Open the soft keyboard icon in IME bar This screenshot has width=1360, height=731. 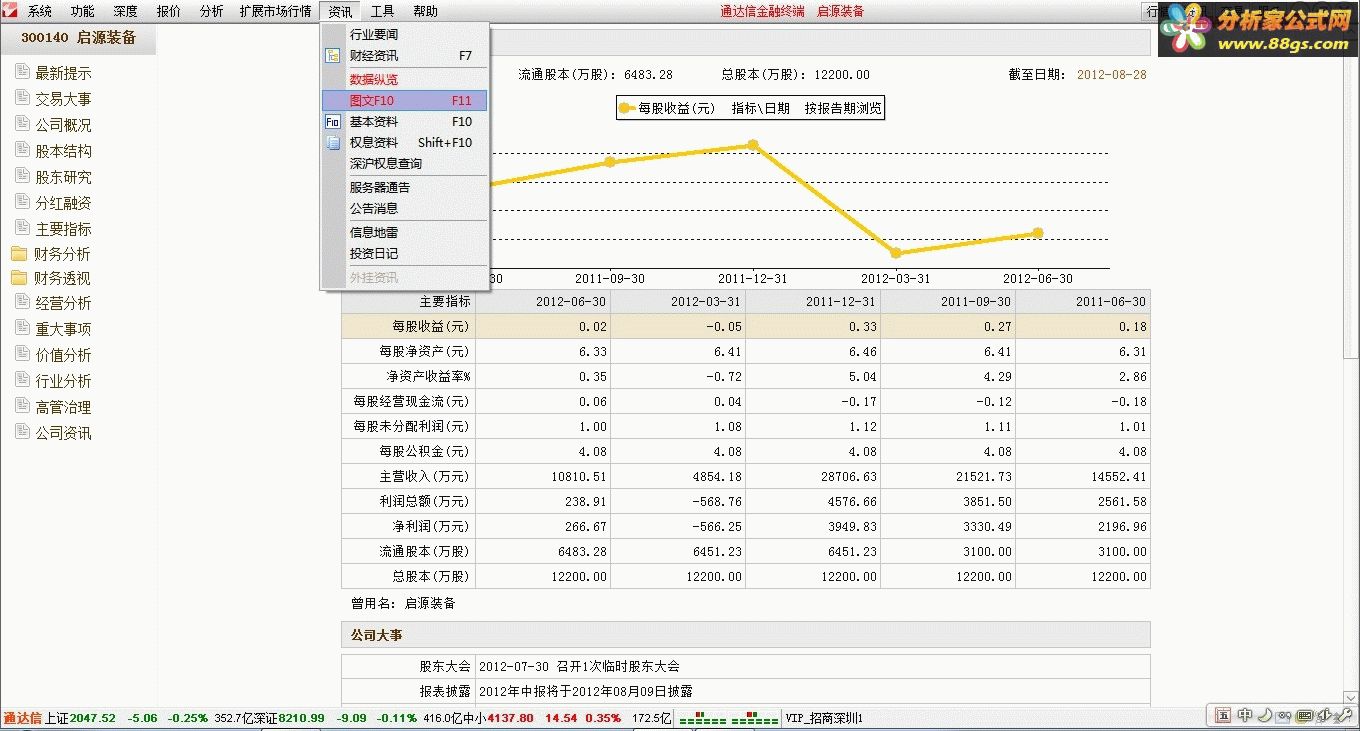click(1303, 715)
